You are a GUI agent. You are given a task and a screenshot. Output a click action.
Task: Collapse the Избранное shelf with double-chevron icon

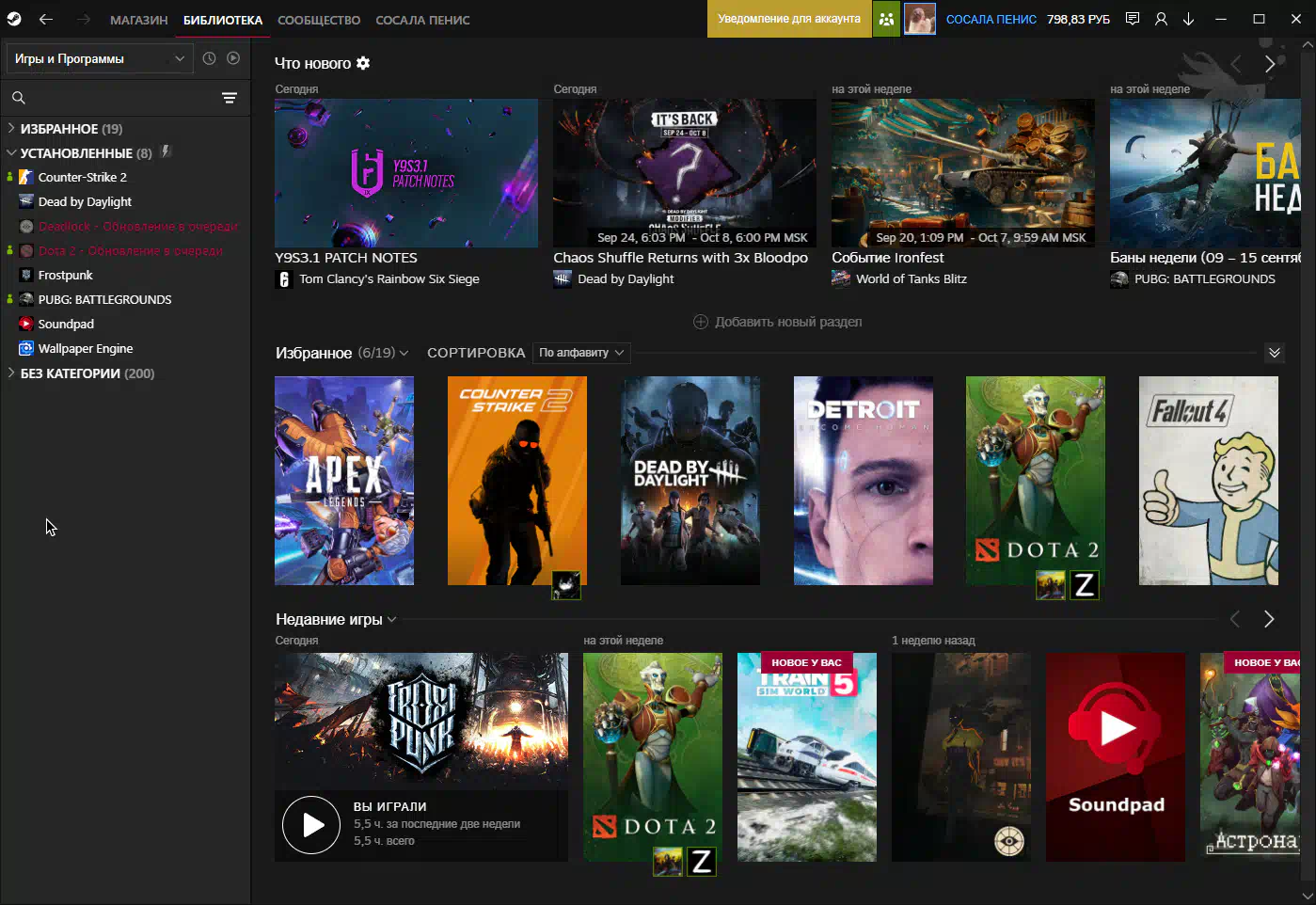(1275, 353)
